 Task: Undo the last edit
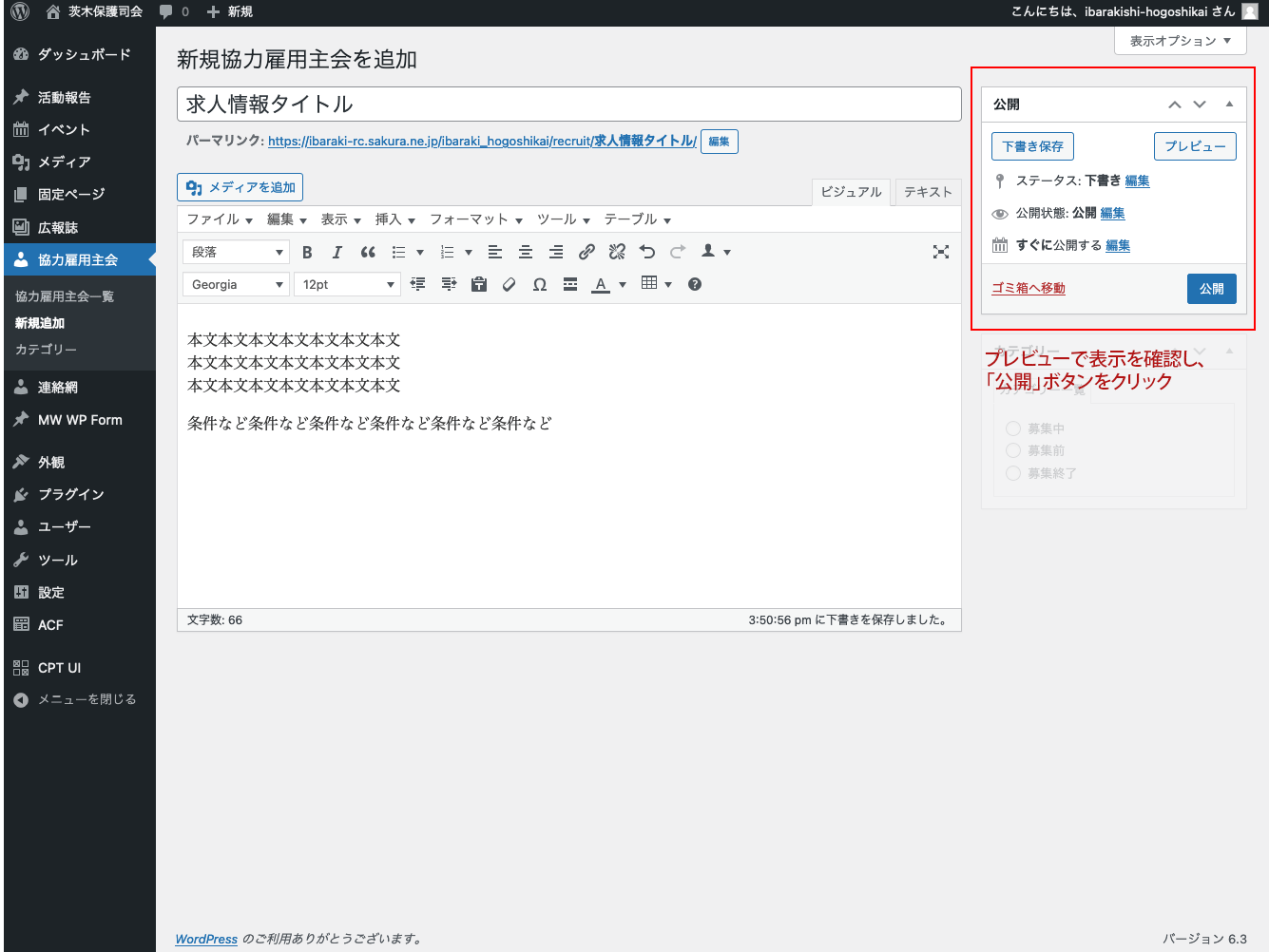646,251
